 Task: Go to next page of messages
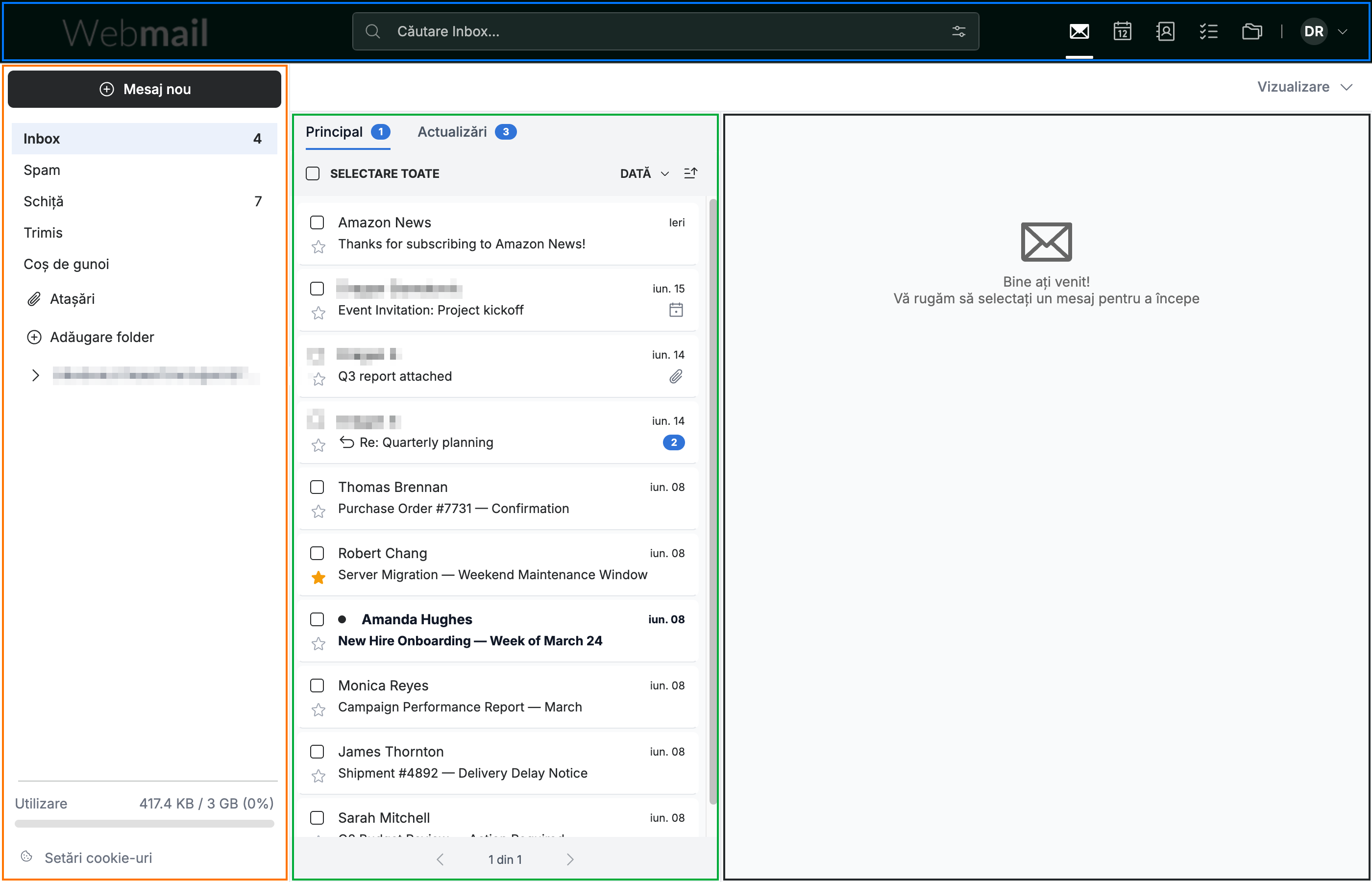pyautogui.click(x=570, y=859)
